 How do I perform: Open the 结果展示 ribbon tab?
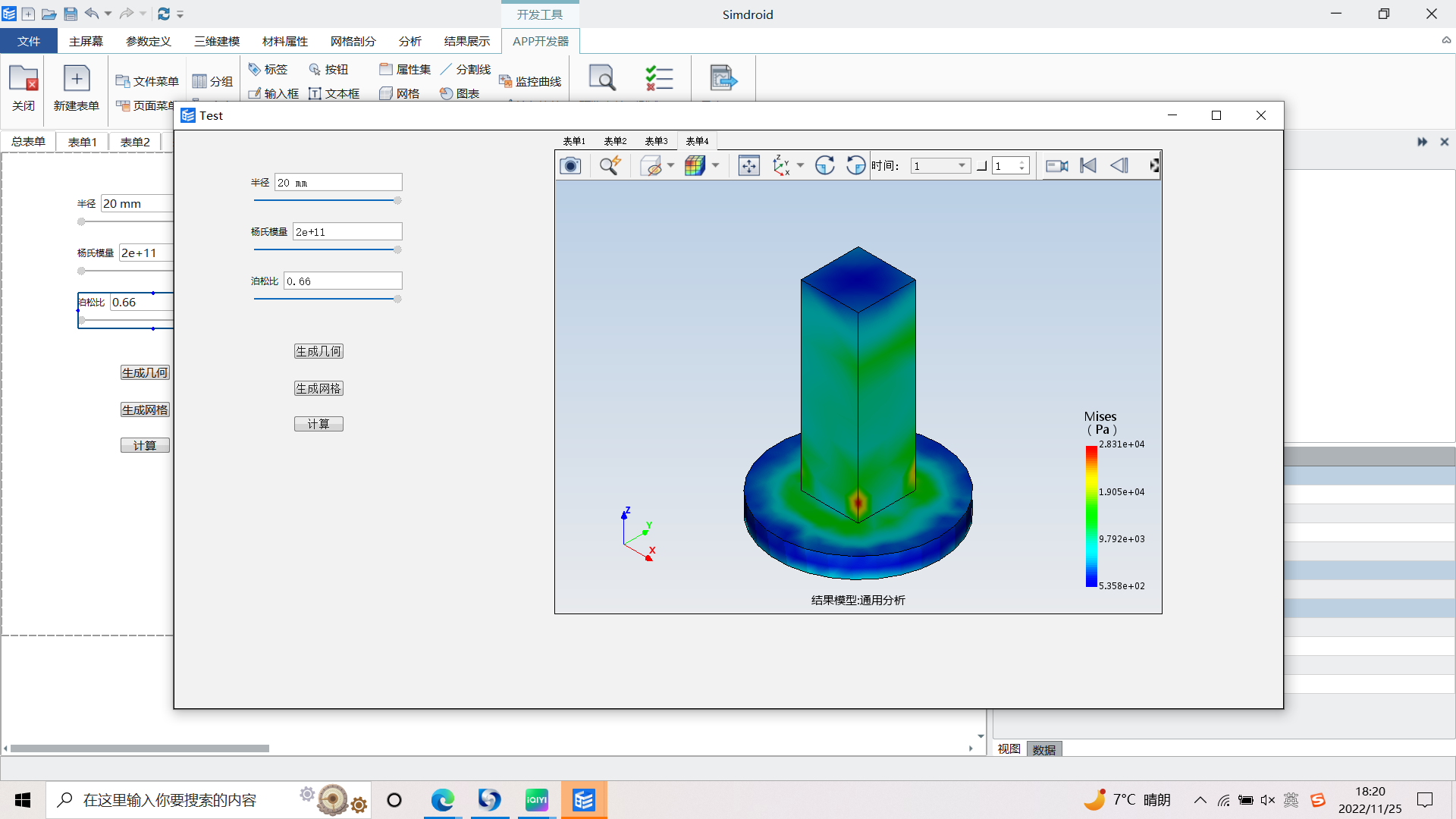(x=467, y=41)
